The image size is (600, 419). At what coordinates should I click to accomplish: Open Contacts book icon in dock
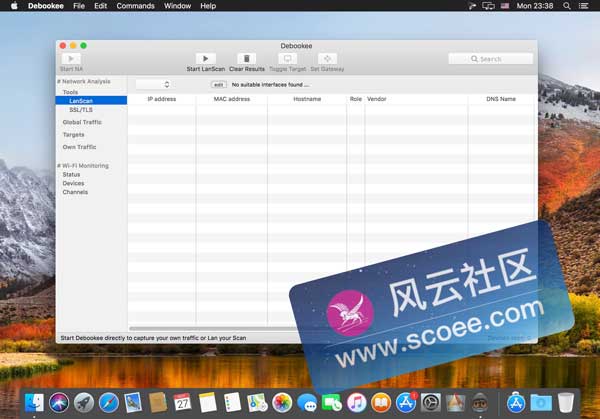coord(158,403)
